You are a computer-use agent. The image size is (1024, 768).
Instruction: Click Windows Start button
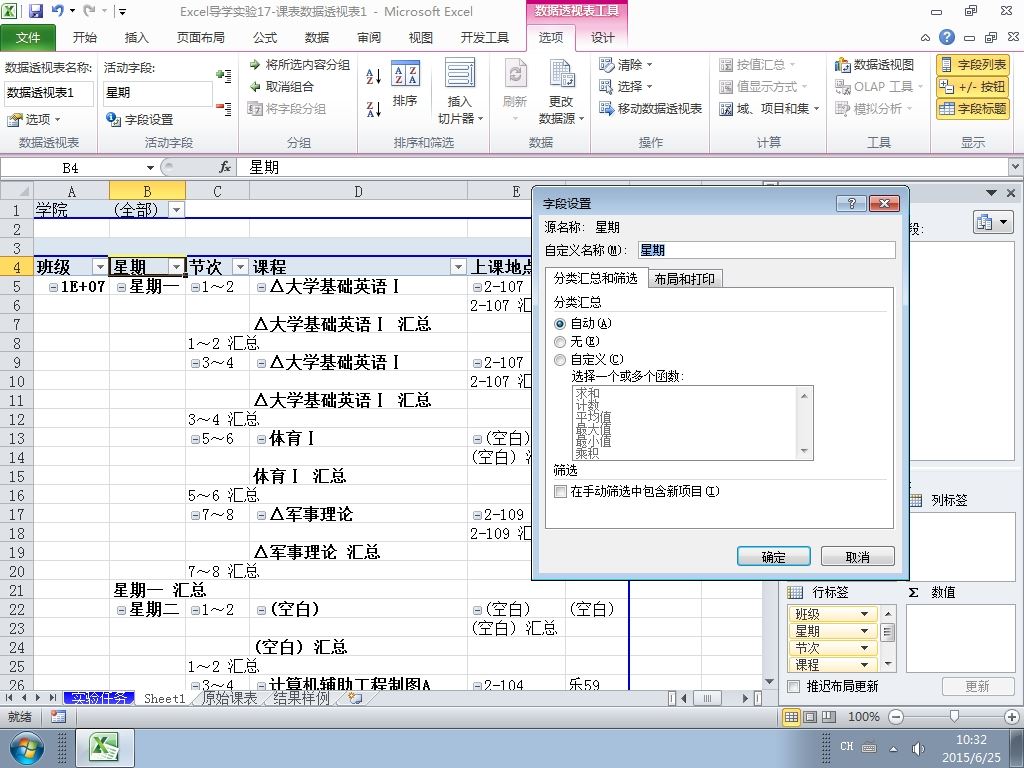coord(25,748)
